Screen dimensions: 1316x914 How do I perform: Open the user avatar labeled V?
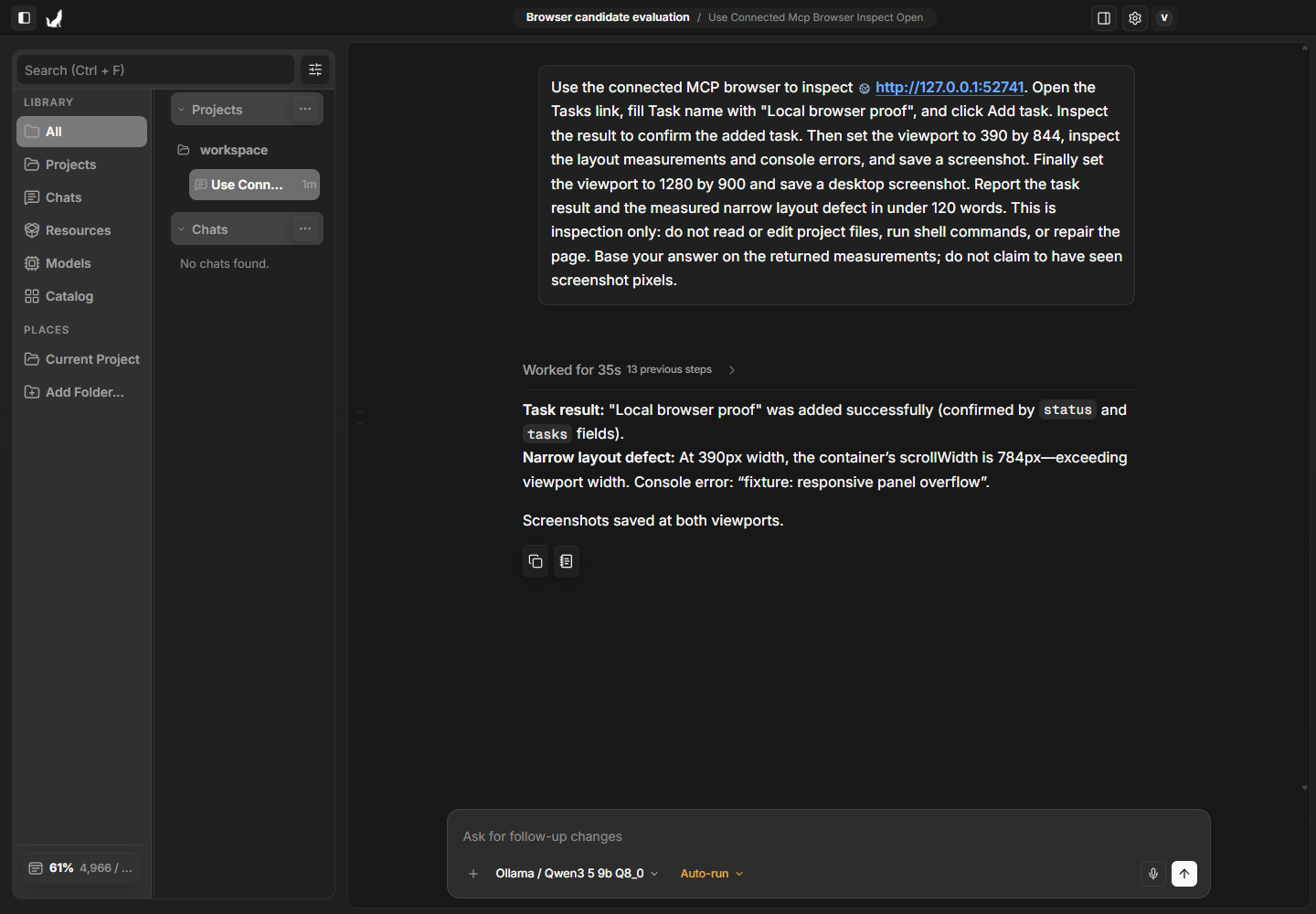(x=1164, y=17)
